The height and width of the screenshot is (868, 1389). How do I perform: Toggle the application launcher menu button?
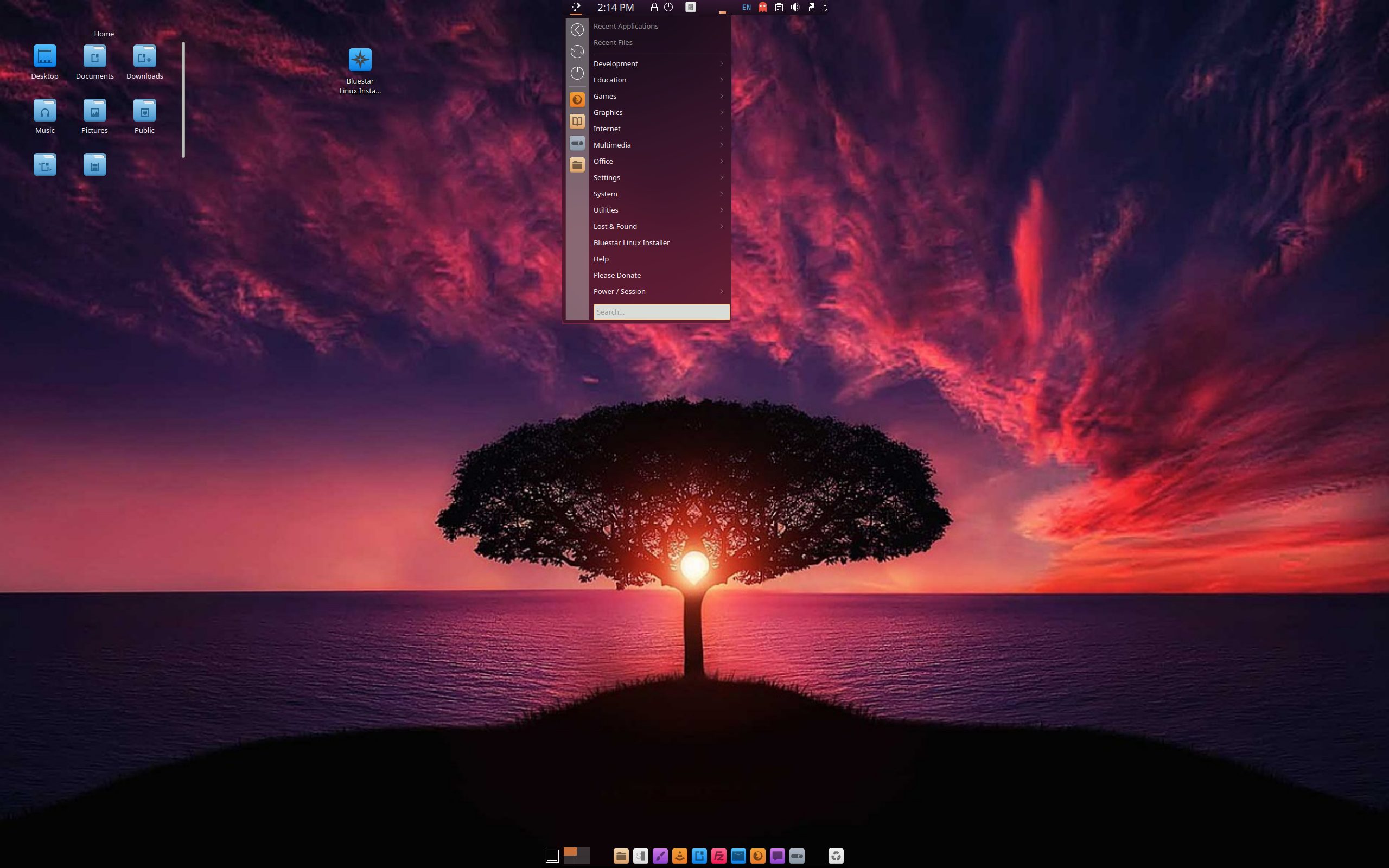pos(576,8)
